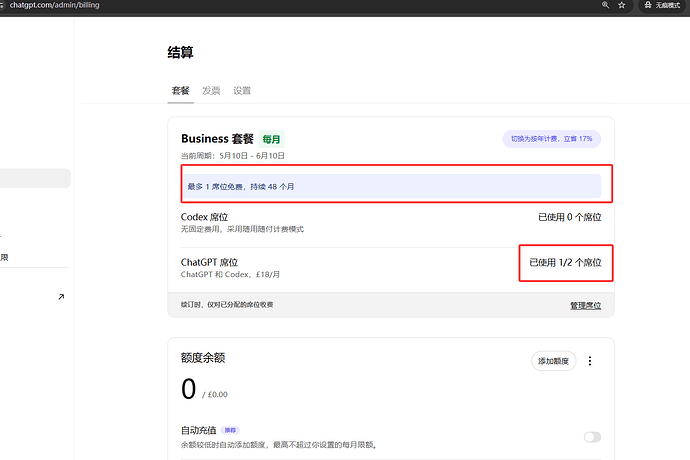
Task: Click the 最多 1 席位免费 banner text
Action: (x=241, y=187)
